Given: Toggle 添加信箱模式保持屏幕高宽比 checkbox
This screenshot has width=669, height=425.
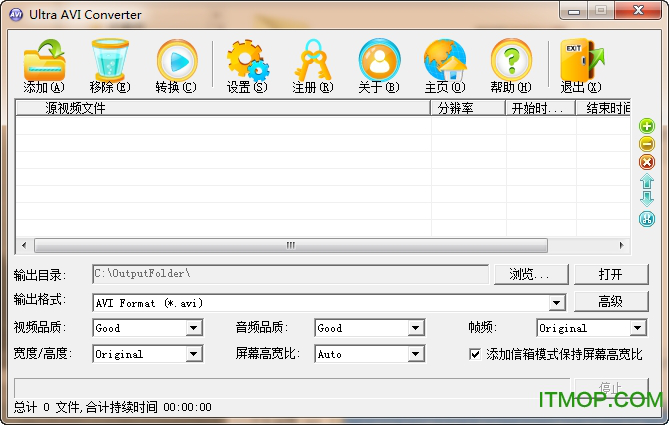Looking at the screenshot, I should 474,354.
